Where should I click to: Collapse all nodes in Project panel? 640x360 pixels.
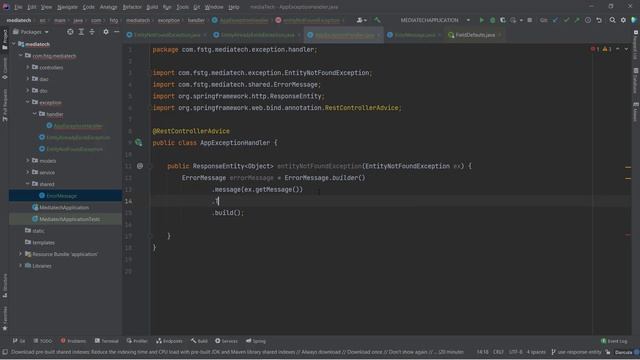click(x=92, y=31)
